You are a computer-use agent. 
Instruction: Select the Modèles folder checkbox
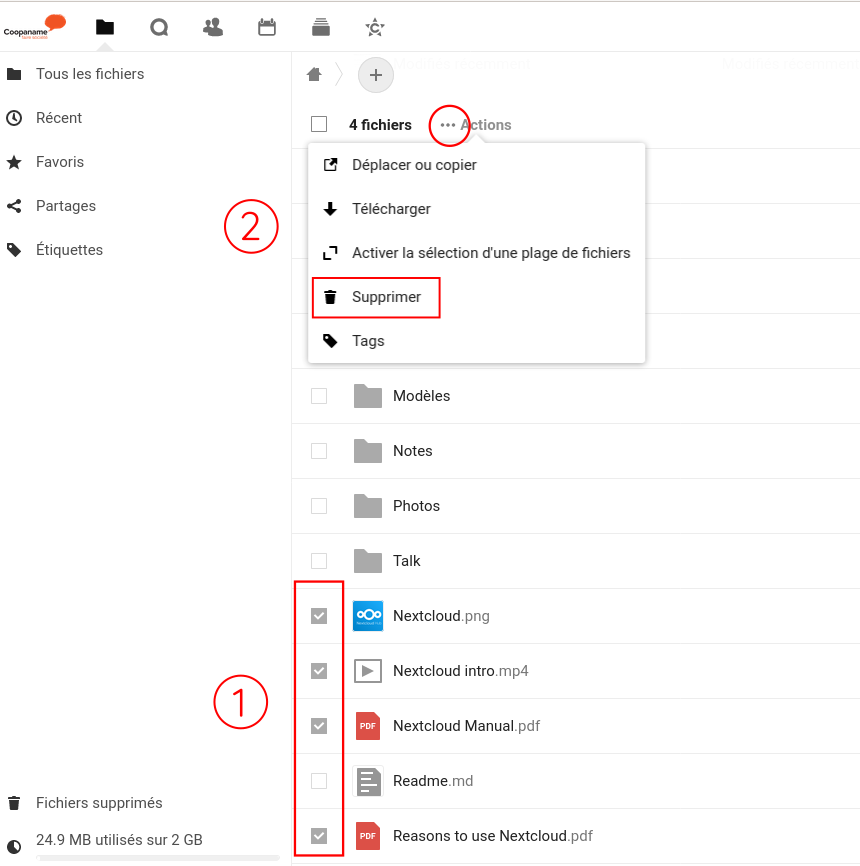point(319,396)
